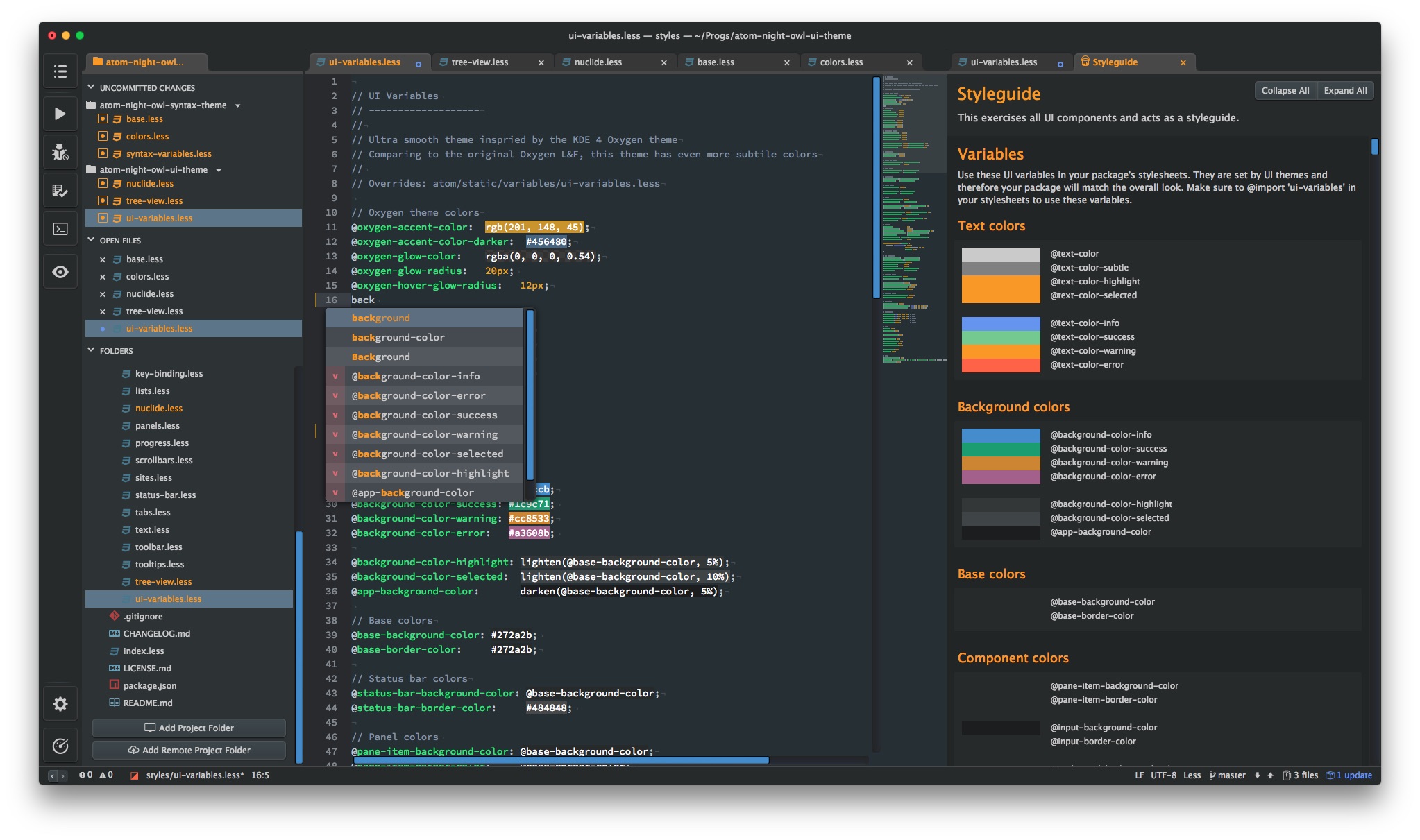The height and width of the screenshot is (840, 1420).
Task: Toggle modified marker beside base.less in changes
Action: (103, 119)
